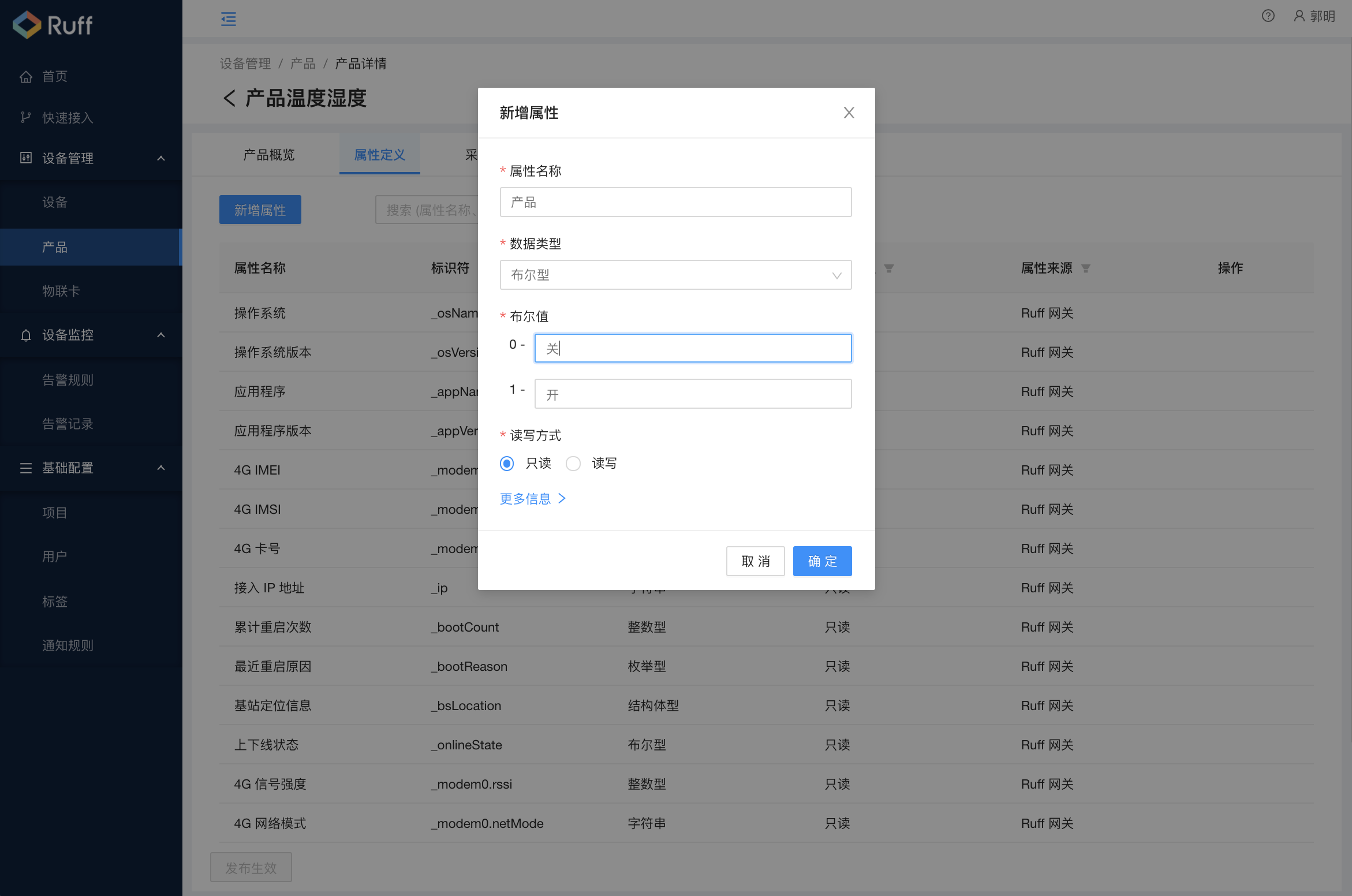Click the back arrow beside 产品温度湿度

229,99
